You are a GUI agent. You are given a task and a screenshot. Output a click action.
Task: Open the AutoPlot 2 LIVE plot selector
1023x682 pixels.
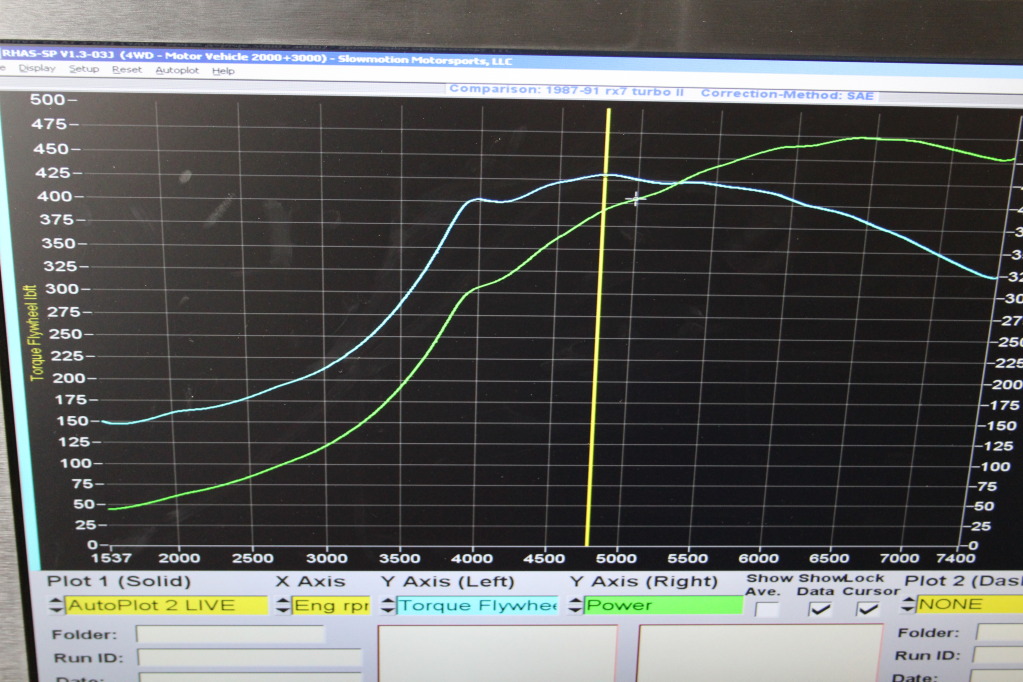(166, 606)
